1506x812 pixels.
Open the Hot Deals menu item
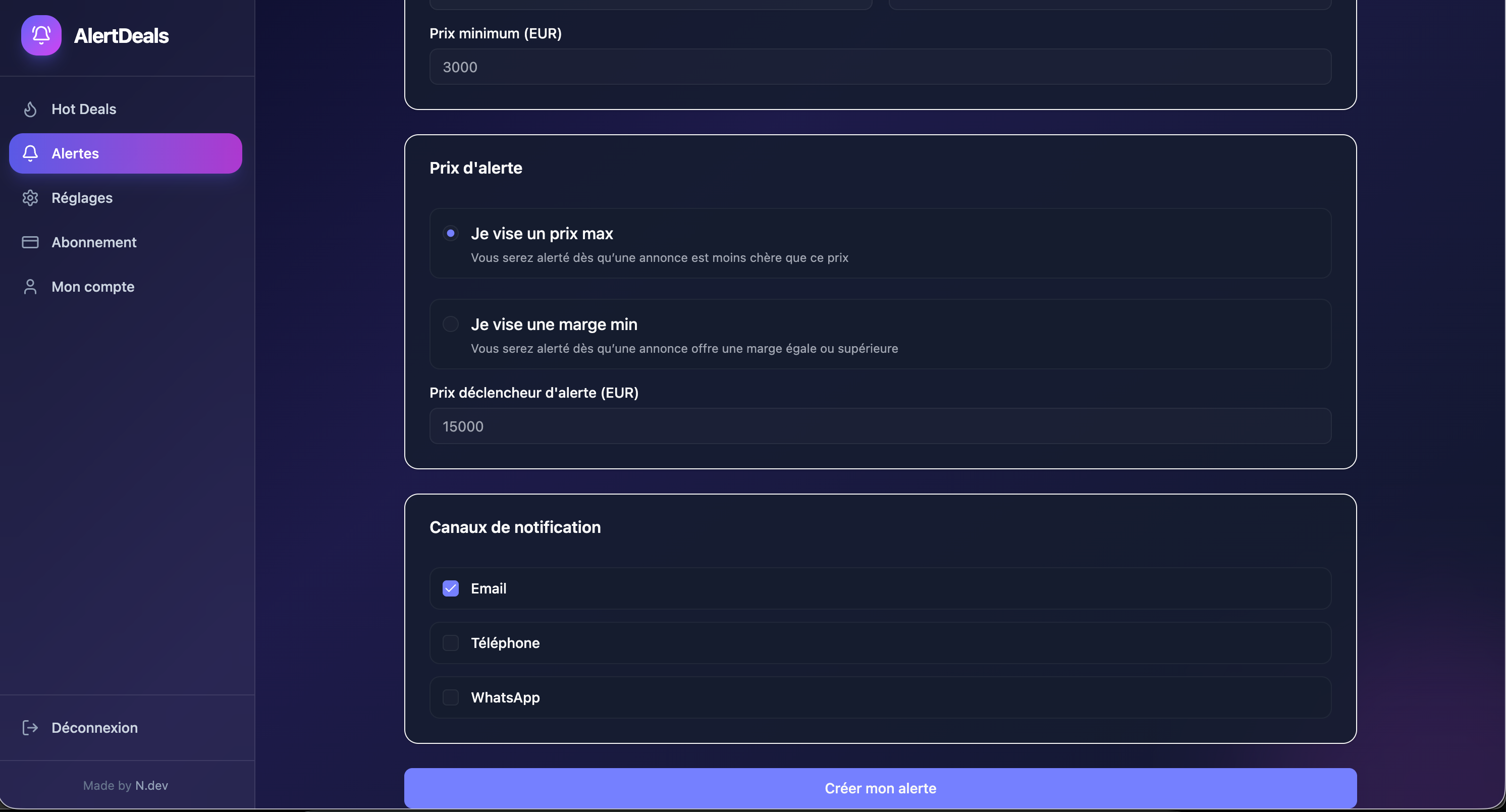pos(126,110)
